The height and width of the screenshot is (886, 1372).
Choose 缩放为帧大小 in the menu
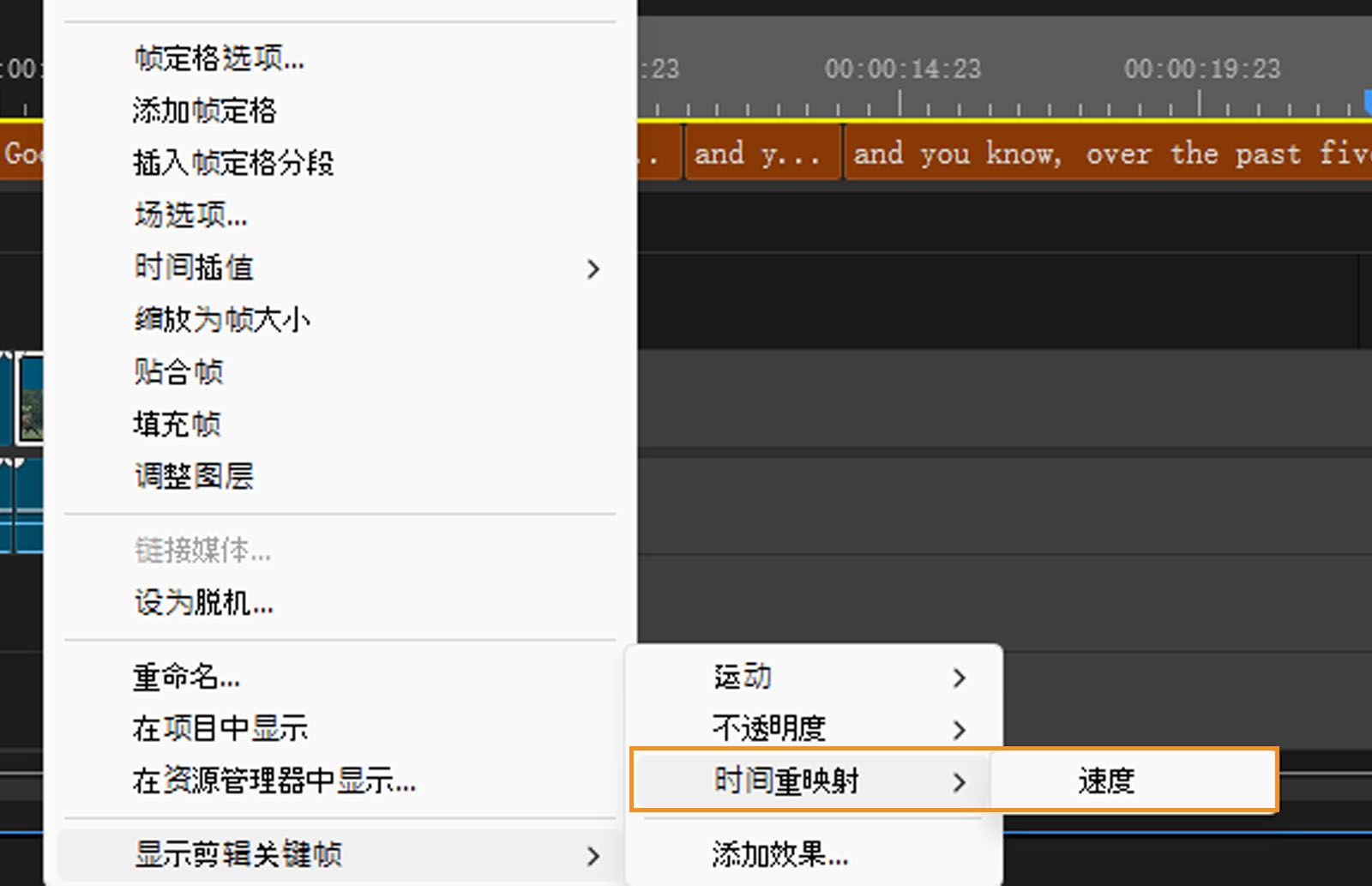pyautogui.click(x=340, y=320)
